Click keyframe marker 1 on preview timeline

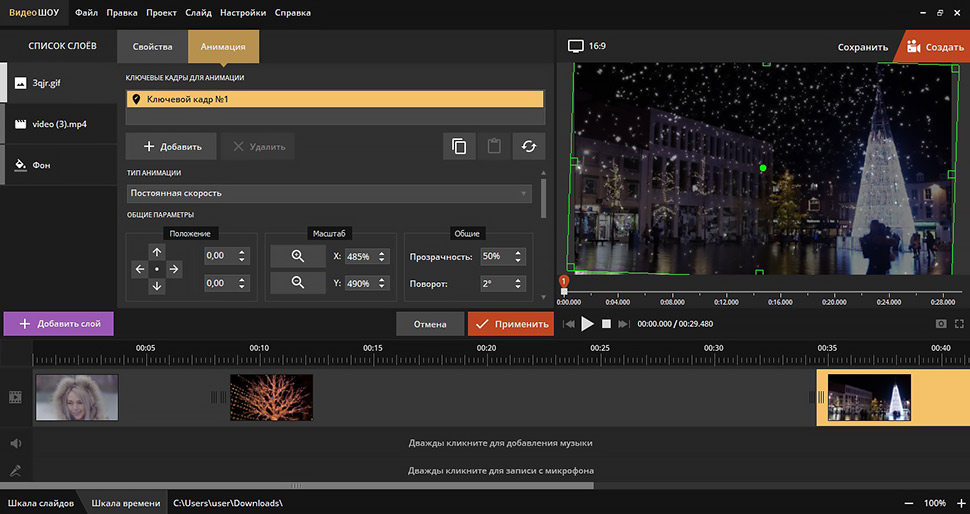click(x=564, y=281)
